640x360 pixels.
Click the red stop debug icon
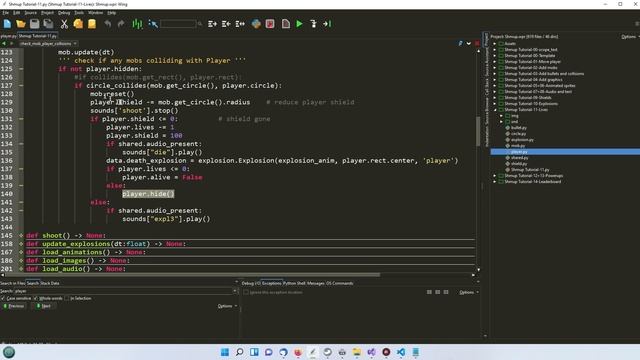point(270,24)
